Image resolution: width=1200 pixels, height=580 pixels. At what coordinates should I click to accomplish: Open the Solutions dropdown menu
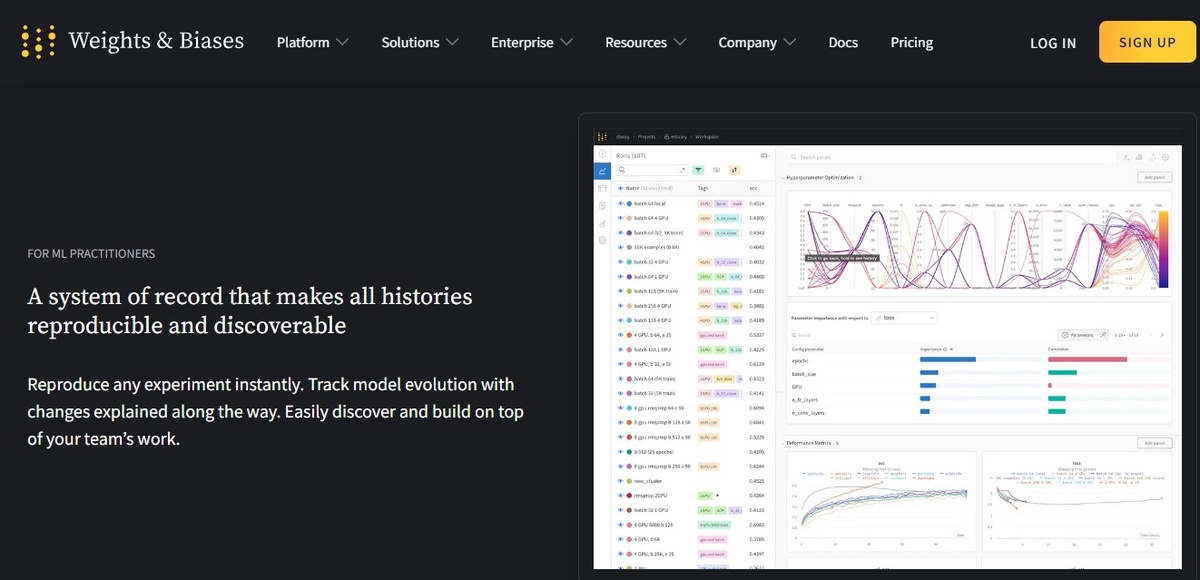420,42
